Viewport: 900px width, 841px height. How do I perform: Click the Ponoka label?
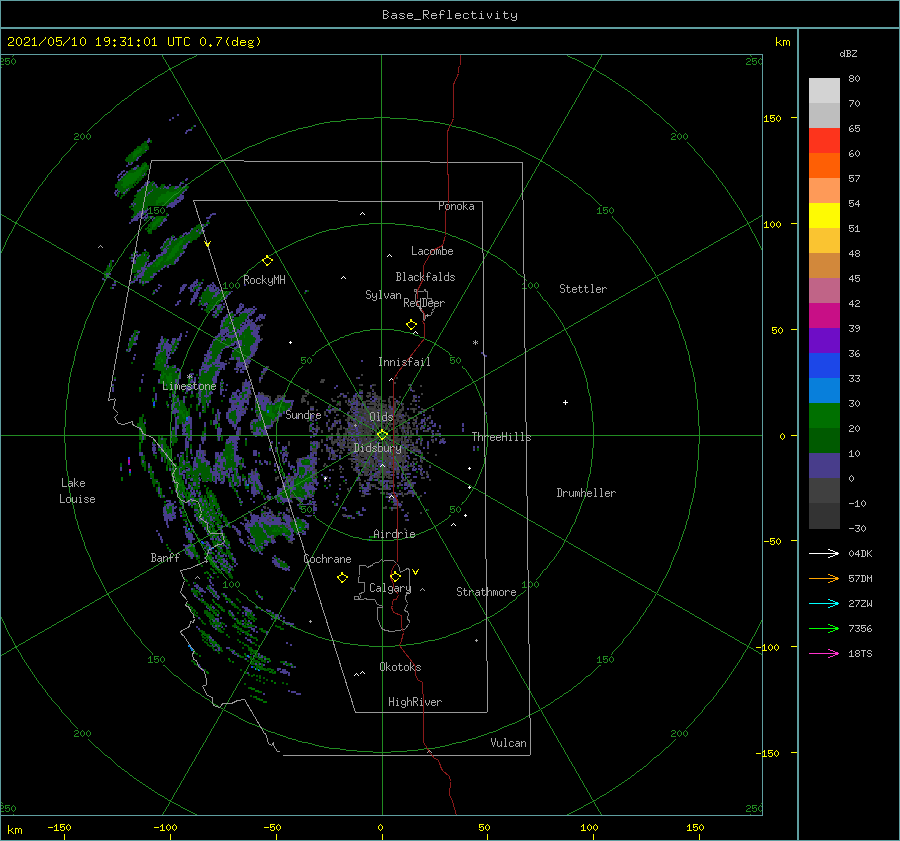pos(456,206)
